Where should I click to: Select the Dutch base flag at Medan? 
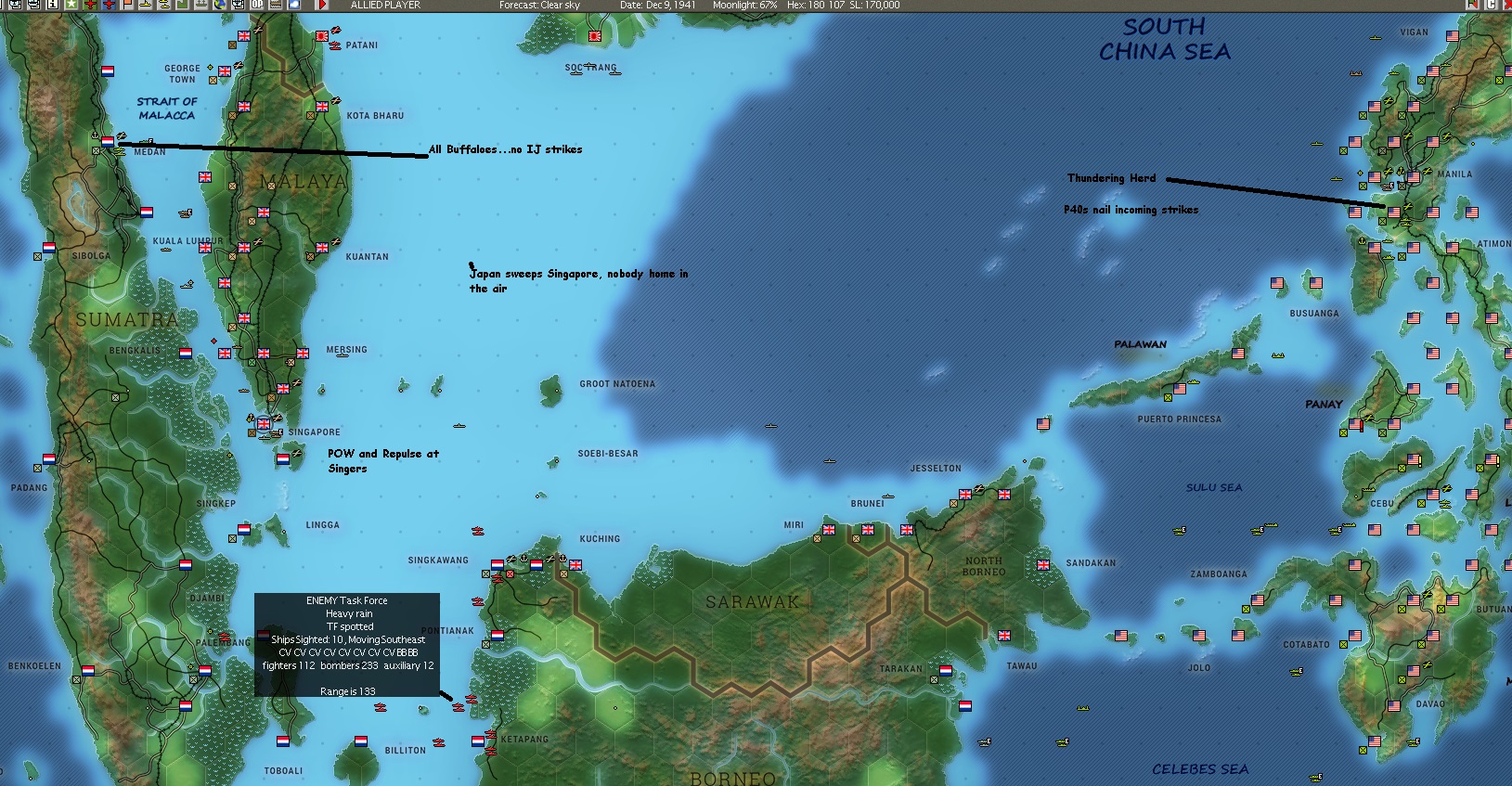tap(108, 142)
